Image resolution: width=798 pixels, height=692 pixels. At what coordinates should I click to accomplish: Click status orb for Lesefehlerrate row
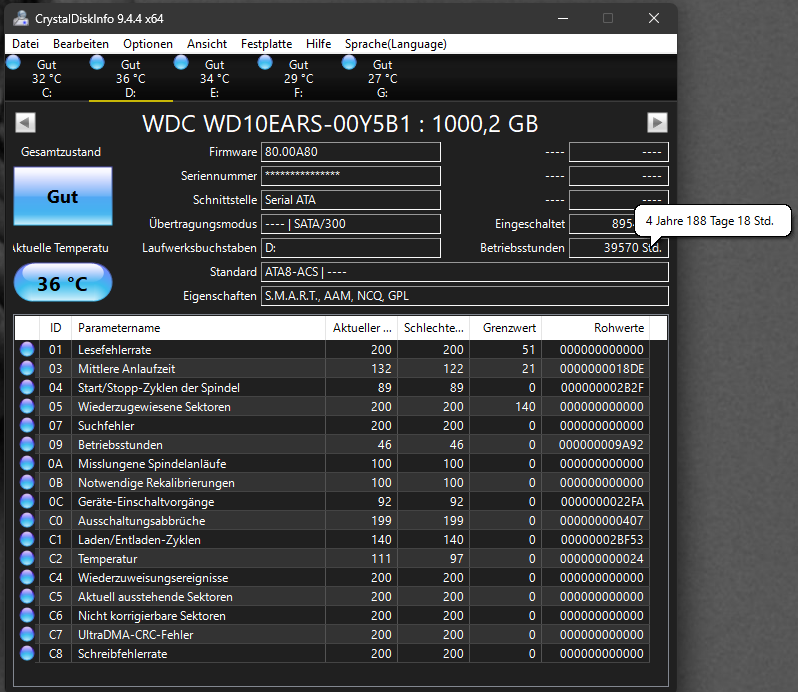[27, 350]
